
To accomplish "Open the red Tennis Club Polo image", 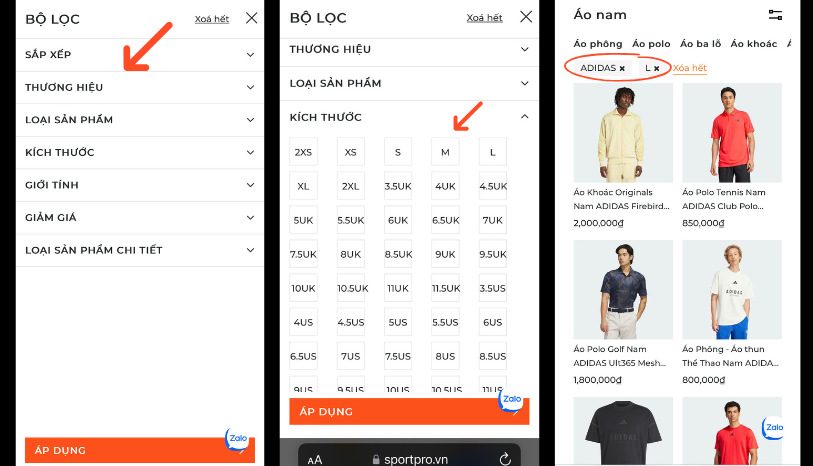I will 732,133.
